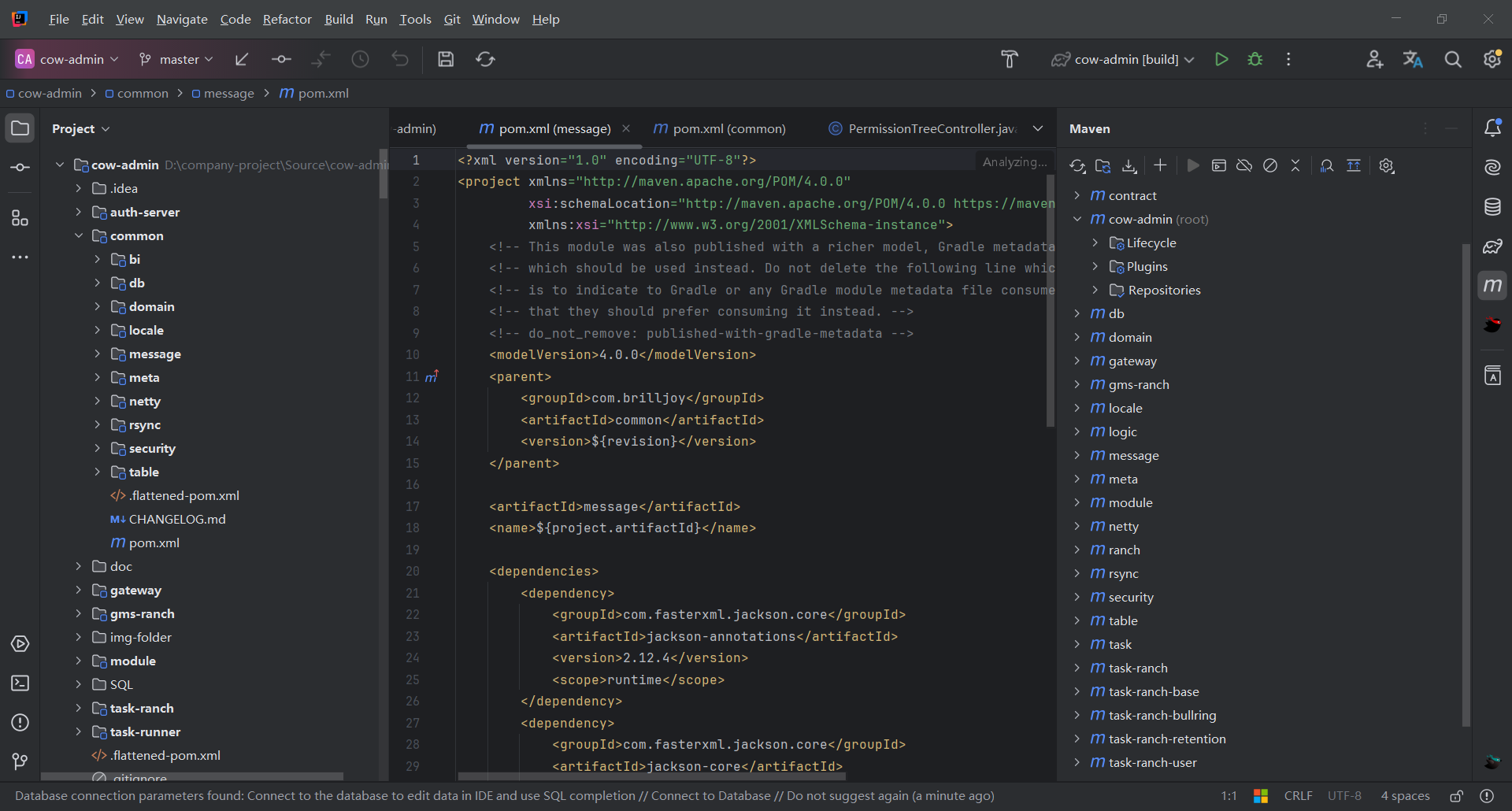1512x811 pixels.
Task: Click the editor horizontal scrollbar
Action: pyautogui.click(x=652, y=776)
